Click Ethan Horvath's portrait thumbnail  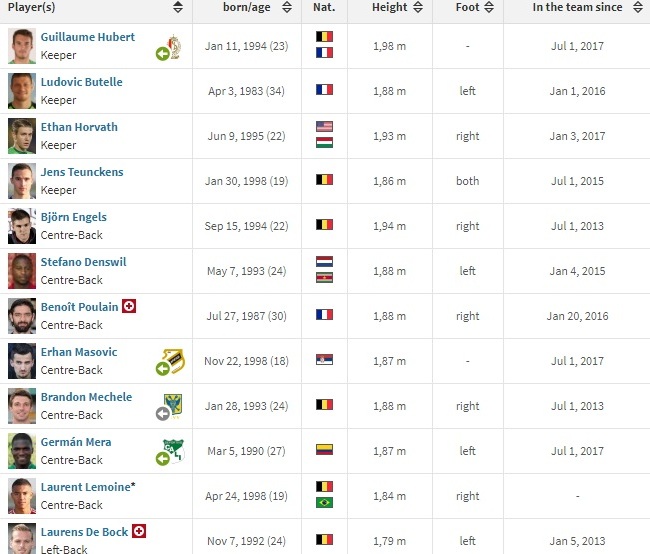22,135
